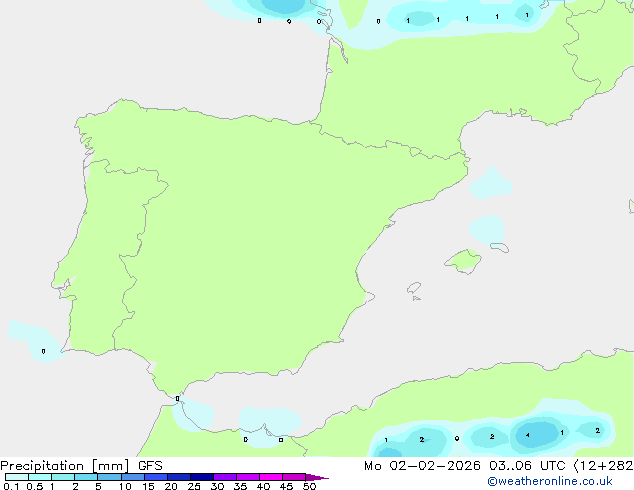
Task: Click the '(12+282' forecast offset text
Action: 603,466
